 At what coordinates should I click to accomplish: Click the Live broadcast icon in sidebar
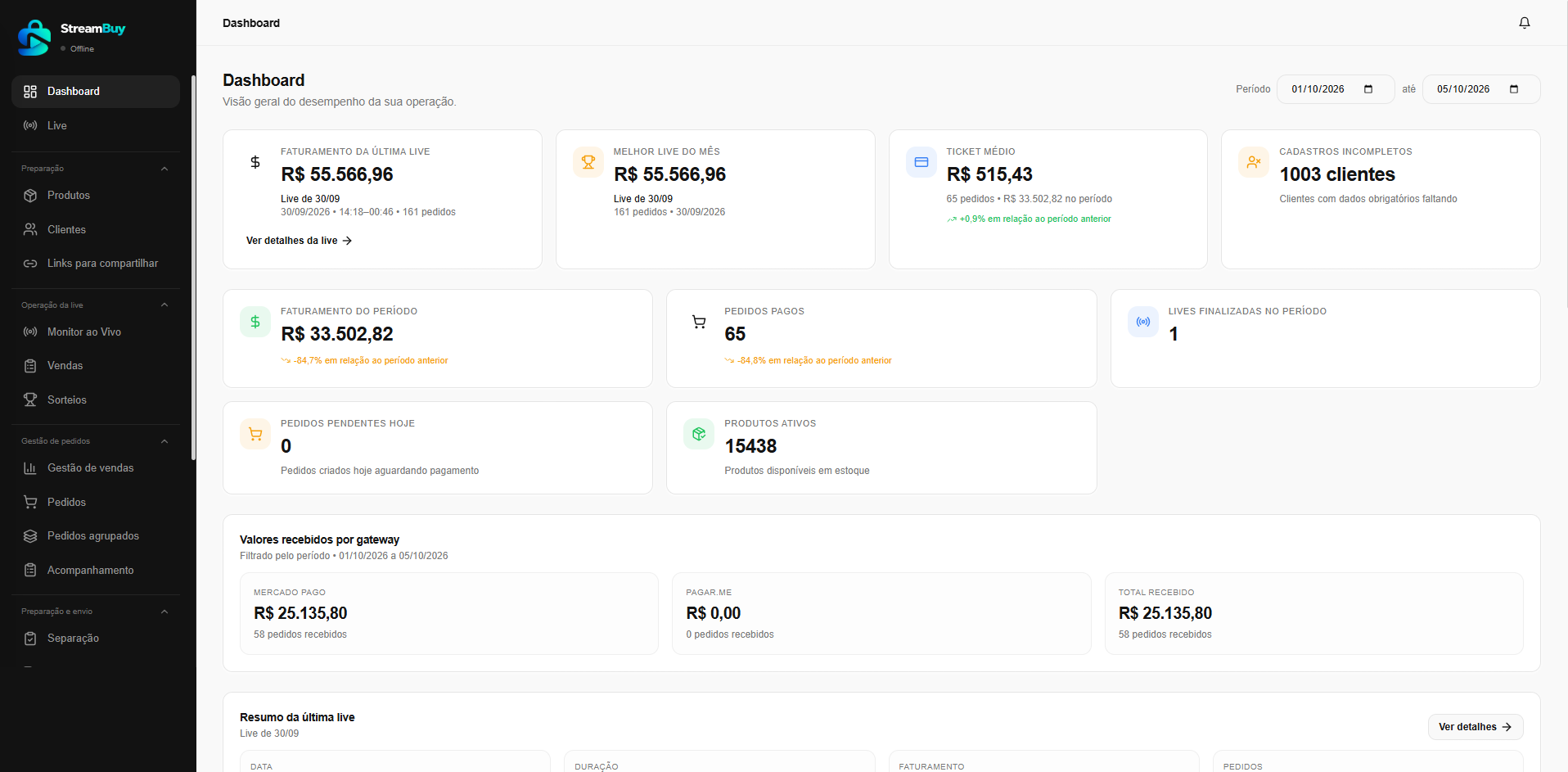click(30, 125)
